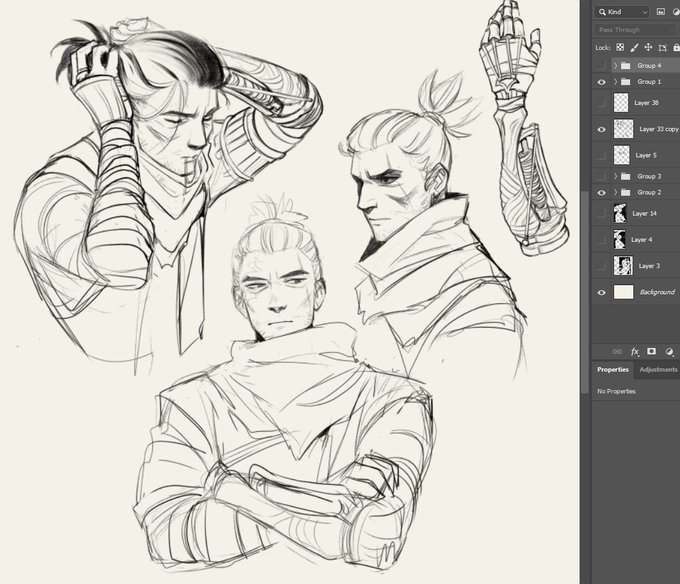Click prevent artboard auto-nesting lock icon
Viewport: 680px width, 584px height.
coord(662,48)
